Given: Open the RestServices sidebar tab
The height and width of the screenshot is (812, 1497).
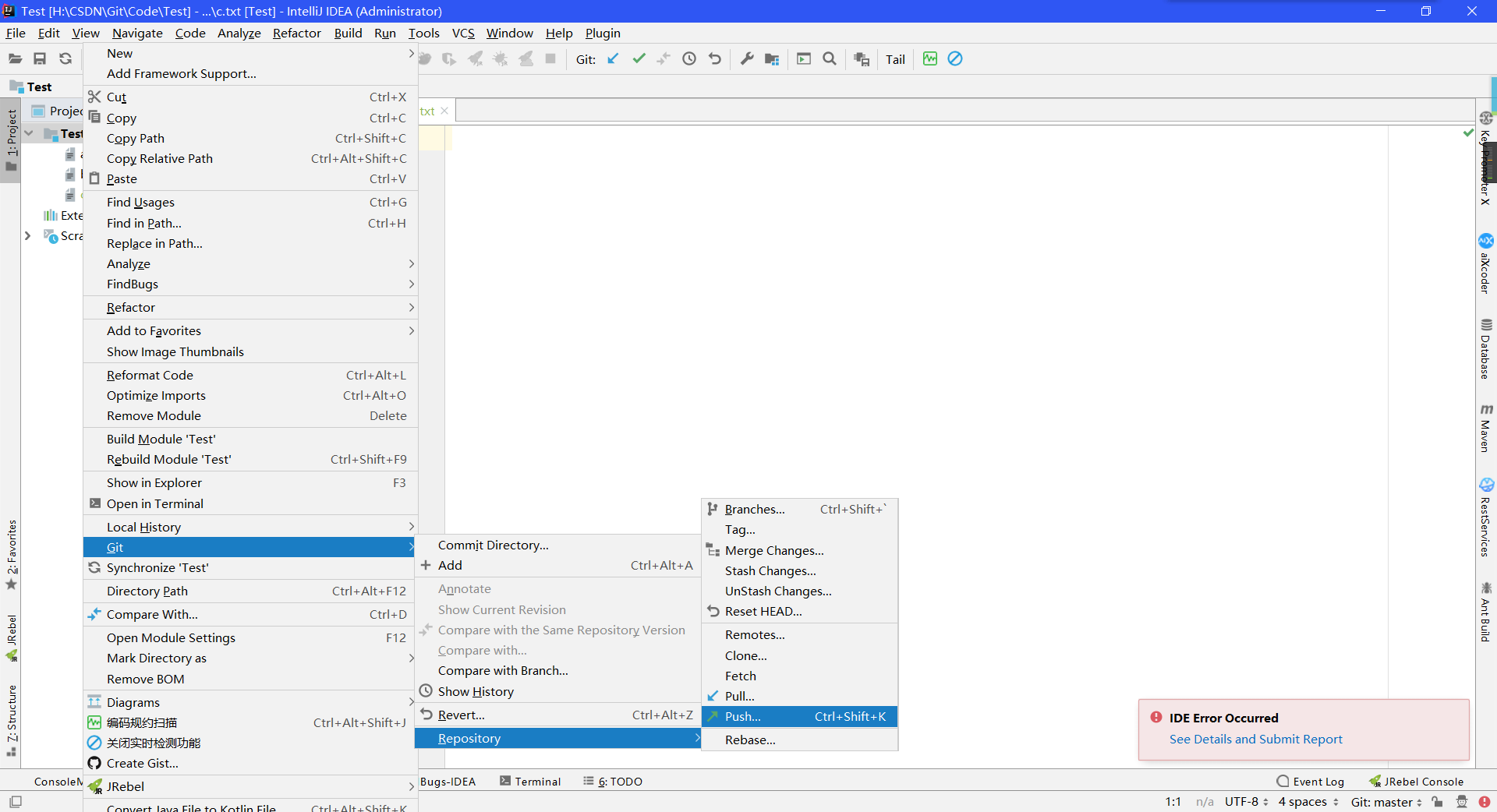Looking at the screenshot, I should 1486,517.
